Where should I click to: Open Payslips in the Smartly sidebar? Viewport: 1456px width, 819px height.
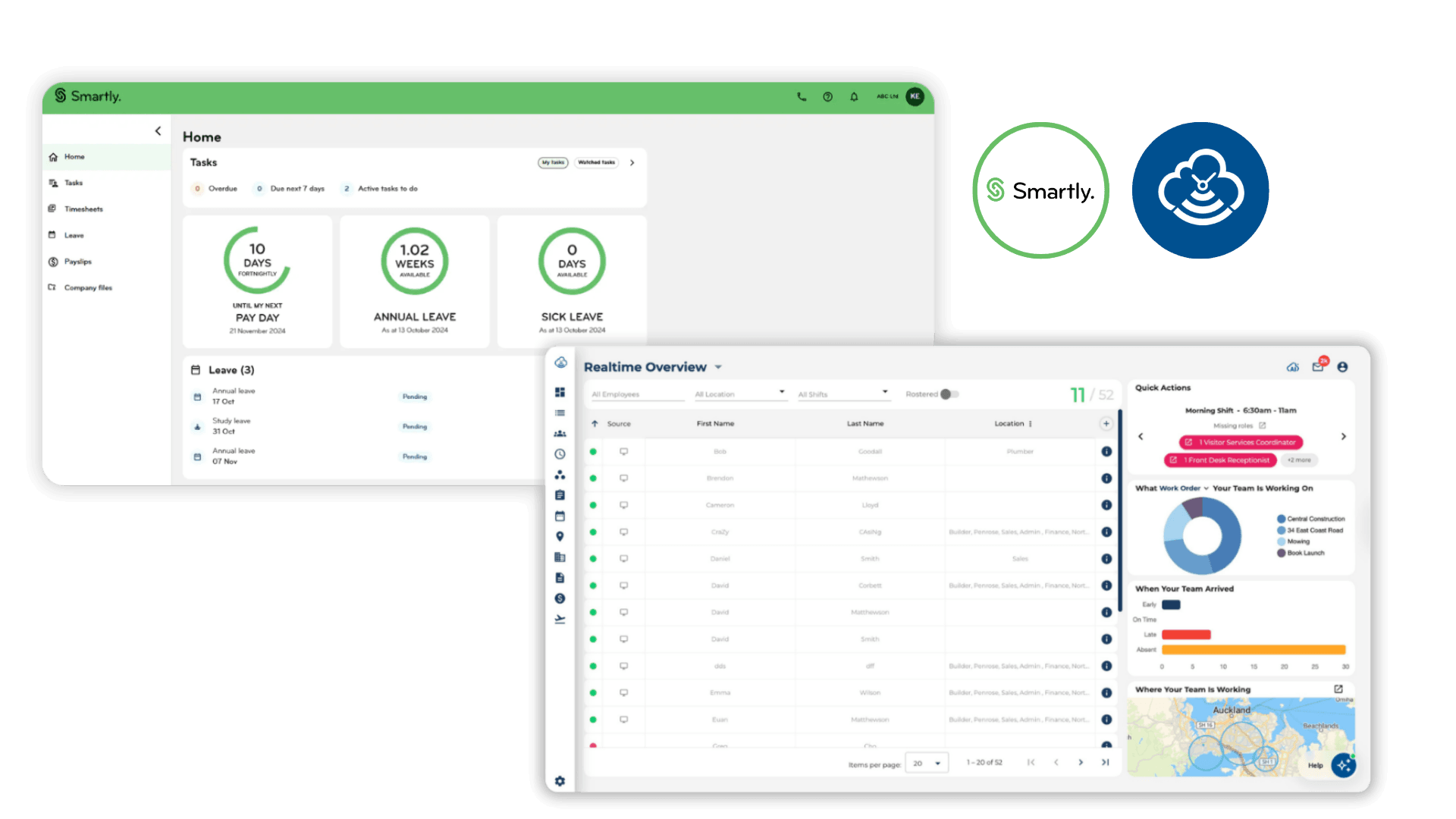click(x=106, y=262)
